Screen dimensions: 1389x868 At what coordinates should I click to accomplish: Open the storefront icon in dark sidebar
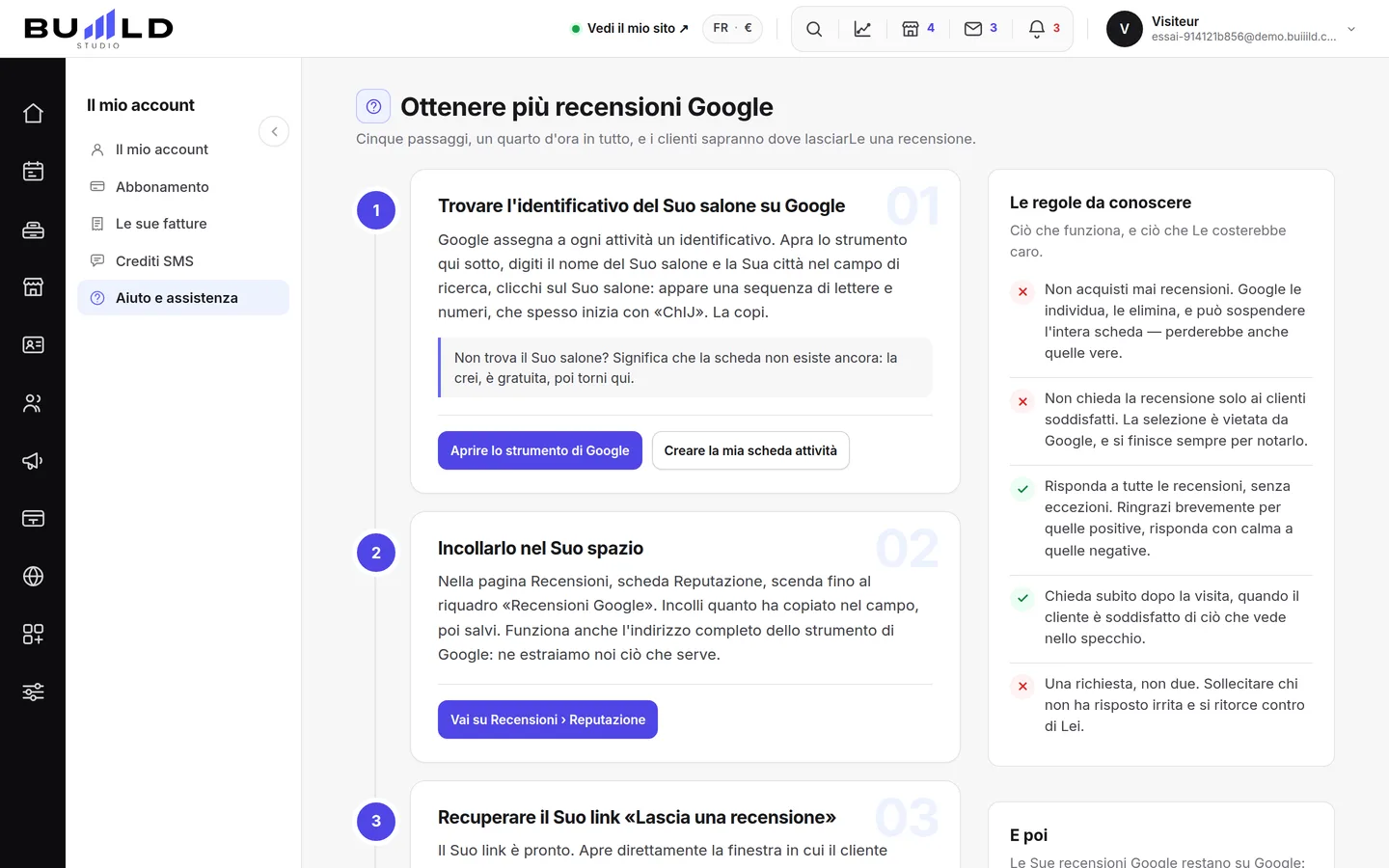click(33, 287)
